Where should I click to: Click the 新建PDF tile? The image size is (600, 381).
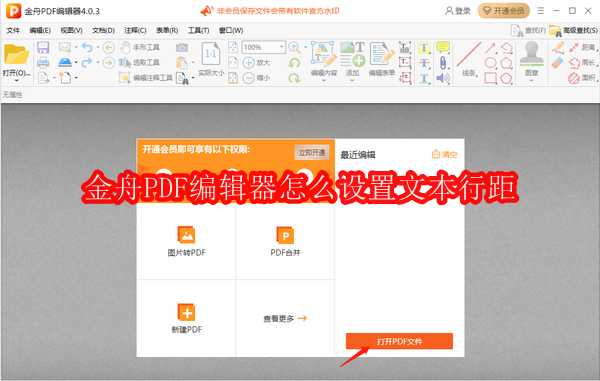pyautogui.click(x=186, y=318)
